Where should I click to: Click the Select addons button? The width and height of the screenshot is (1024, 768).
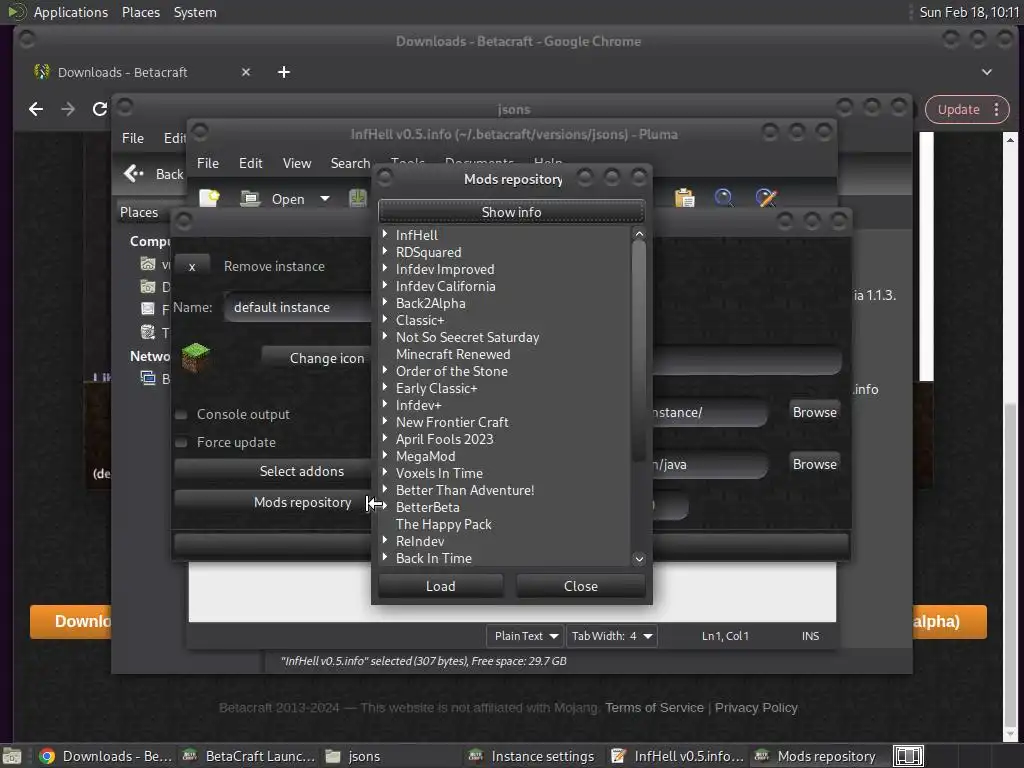click(x=272, y=471)
